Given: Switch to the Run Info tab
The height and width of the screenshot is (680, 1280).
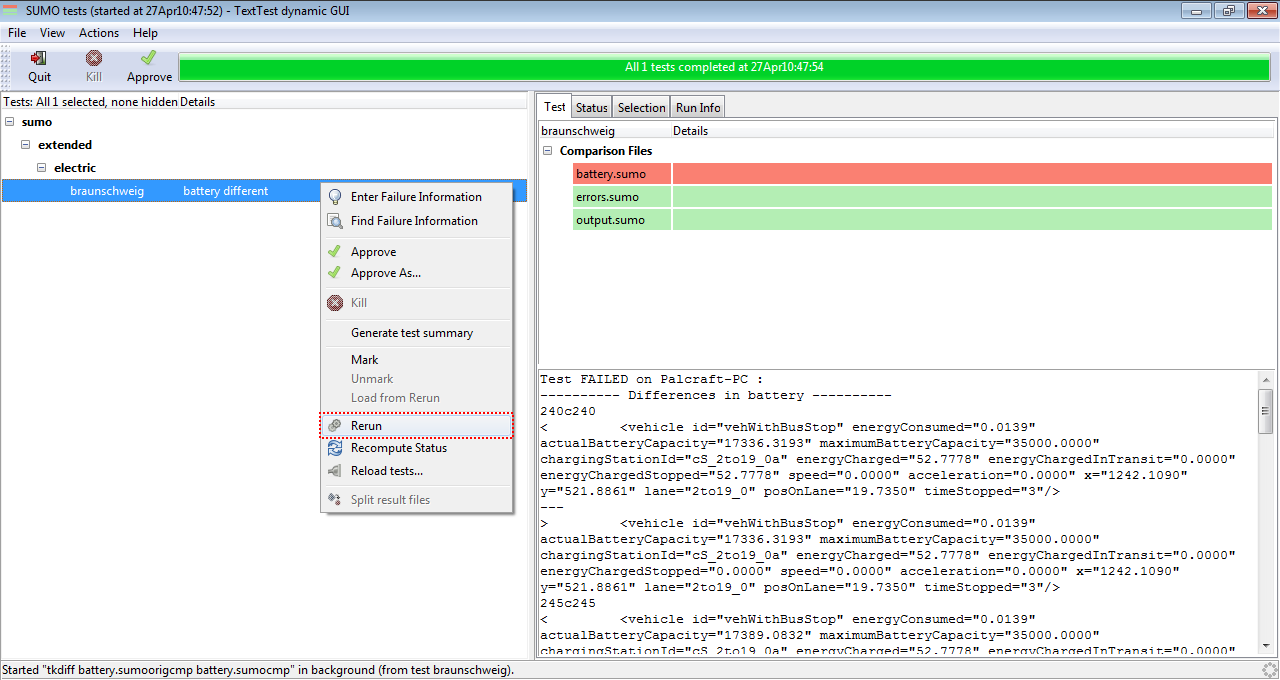Looking at the screenshot, I should click(x=697, y=108).
